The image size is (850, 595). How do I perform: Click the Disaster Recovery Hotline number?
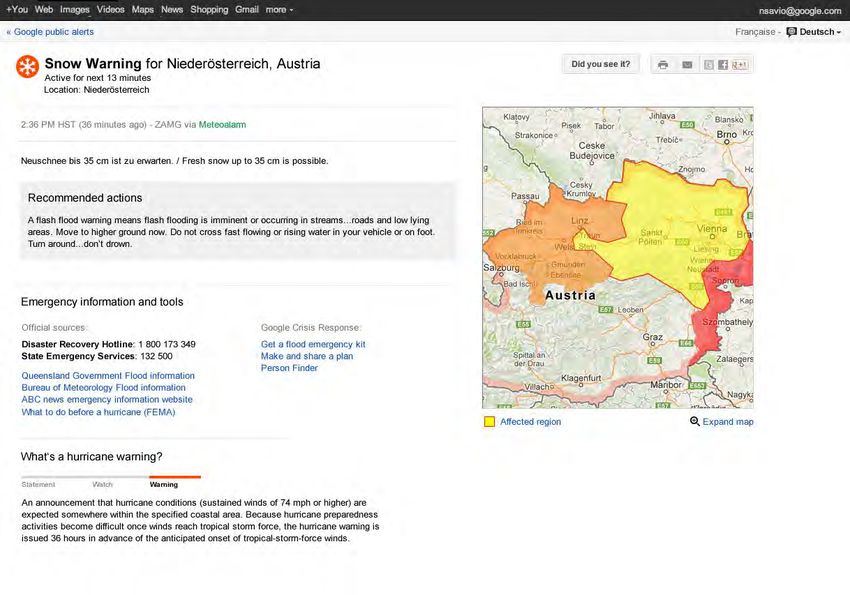(166, 344)
